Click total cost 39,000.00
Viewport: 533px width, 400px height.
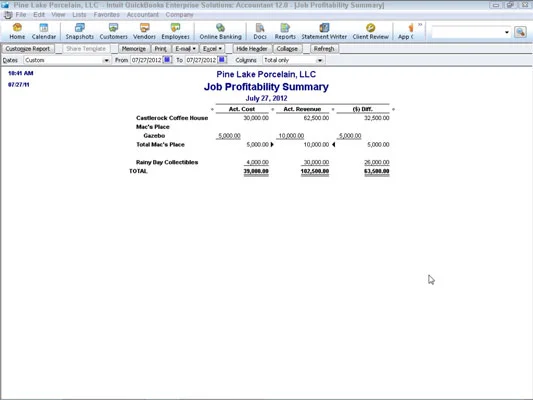(x=256, y=171)
